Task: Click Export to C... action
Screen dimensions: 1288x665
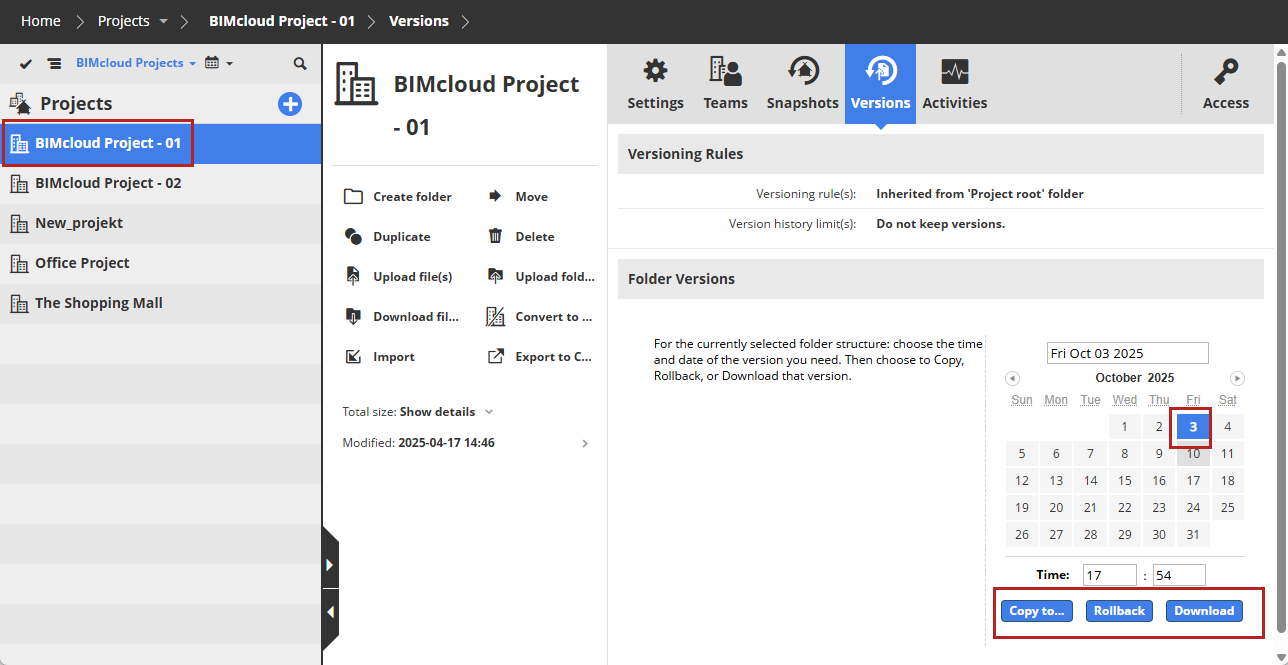Action: (540, 357)
